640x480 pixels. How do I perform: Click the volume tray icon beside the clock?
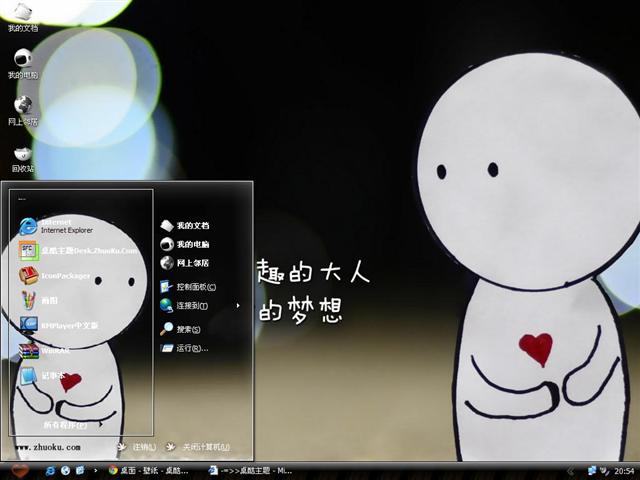604,471
